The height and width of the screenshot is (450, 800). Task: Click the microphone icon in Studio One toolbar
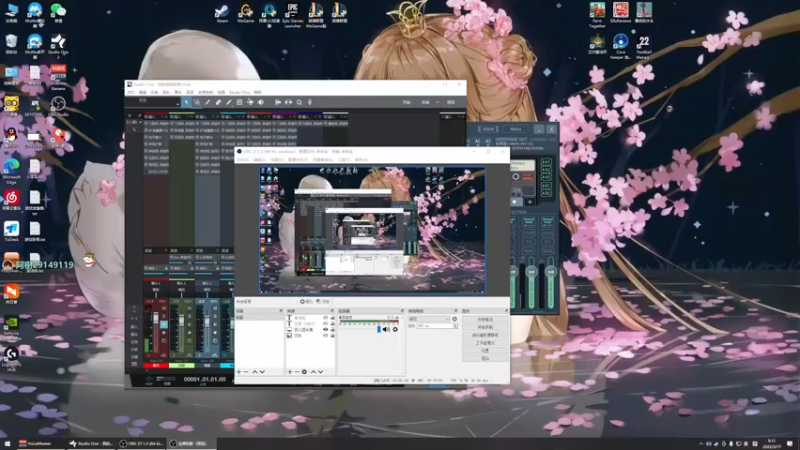310,103
